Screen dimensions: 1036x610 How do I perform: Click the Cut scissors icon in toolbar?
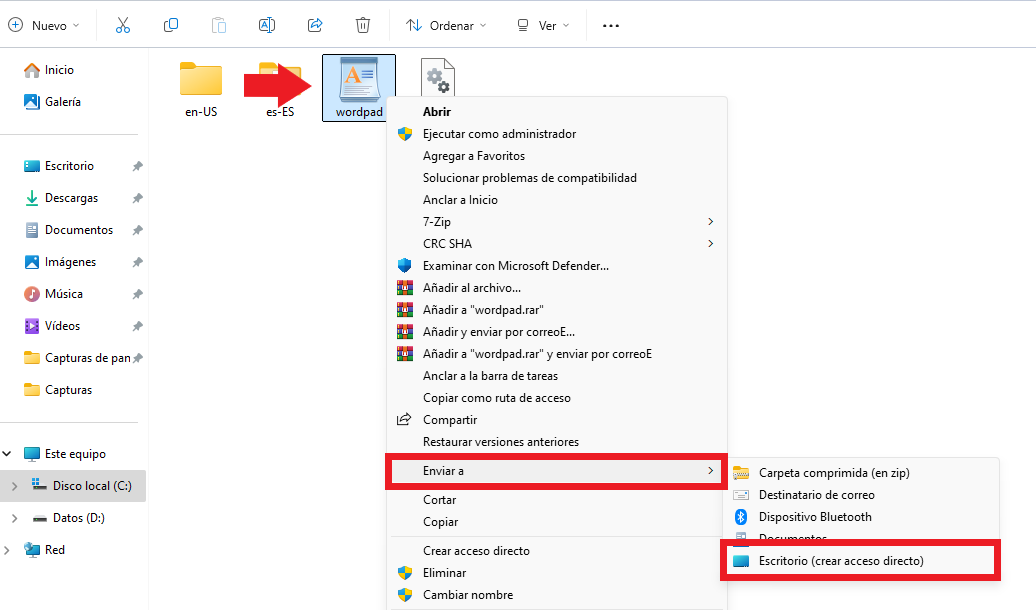coord(123,26)
